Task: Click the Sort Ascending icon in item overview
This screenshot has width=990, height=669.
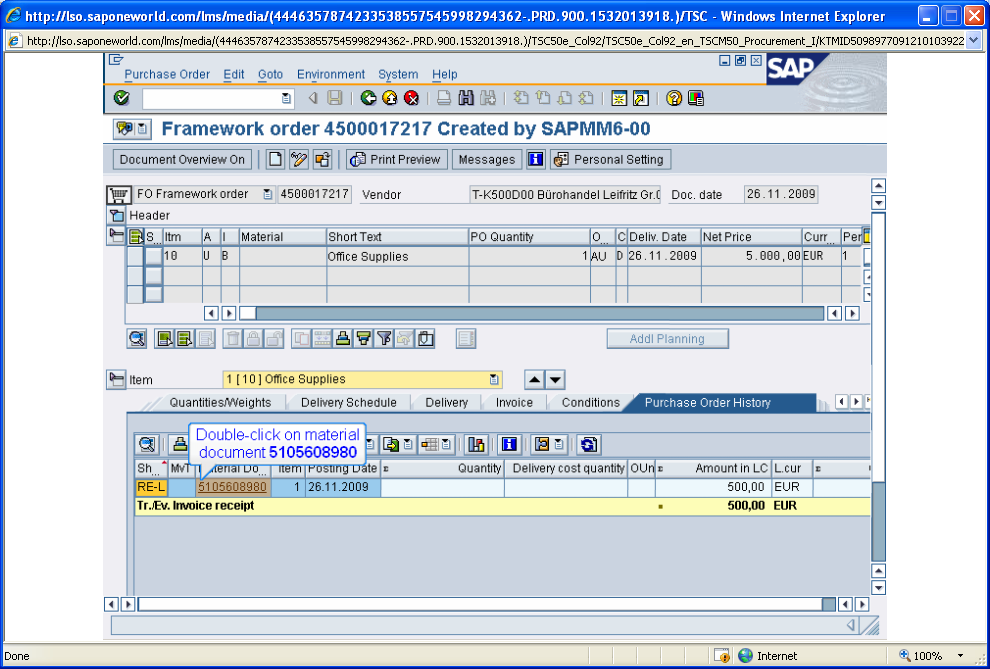Action: pos(343,339)
